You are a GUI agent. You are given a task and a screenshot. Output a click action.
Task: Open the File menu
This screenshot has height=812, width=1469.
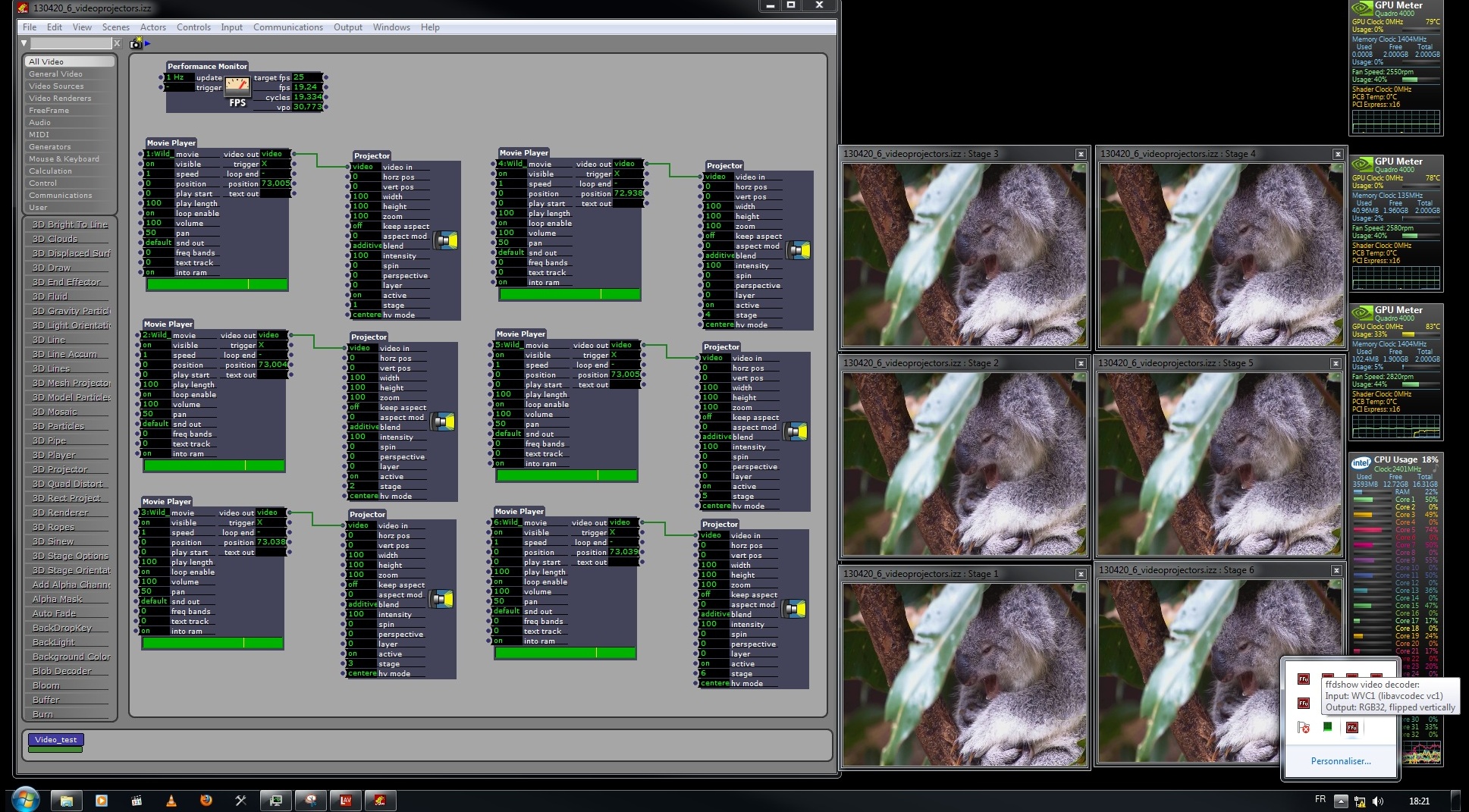coord(30,27)
